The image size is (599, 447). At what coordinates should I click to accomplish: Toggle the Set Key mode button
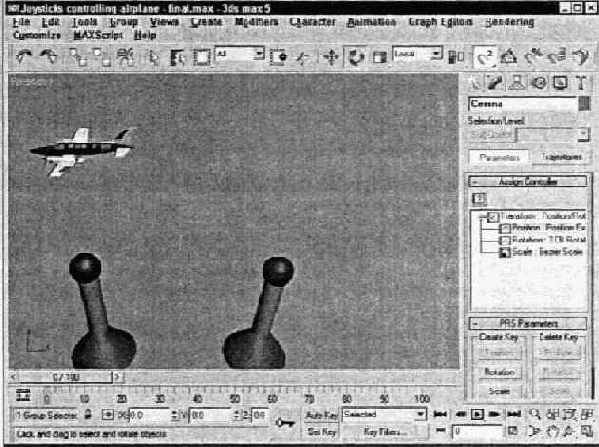point(322,432)
